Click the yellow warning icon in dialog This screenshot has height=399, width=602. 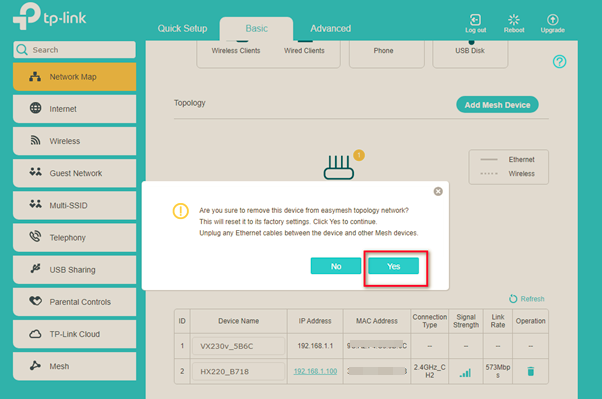click(x=180, y=211)
